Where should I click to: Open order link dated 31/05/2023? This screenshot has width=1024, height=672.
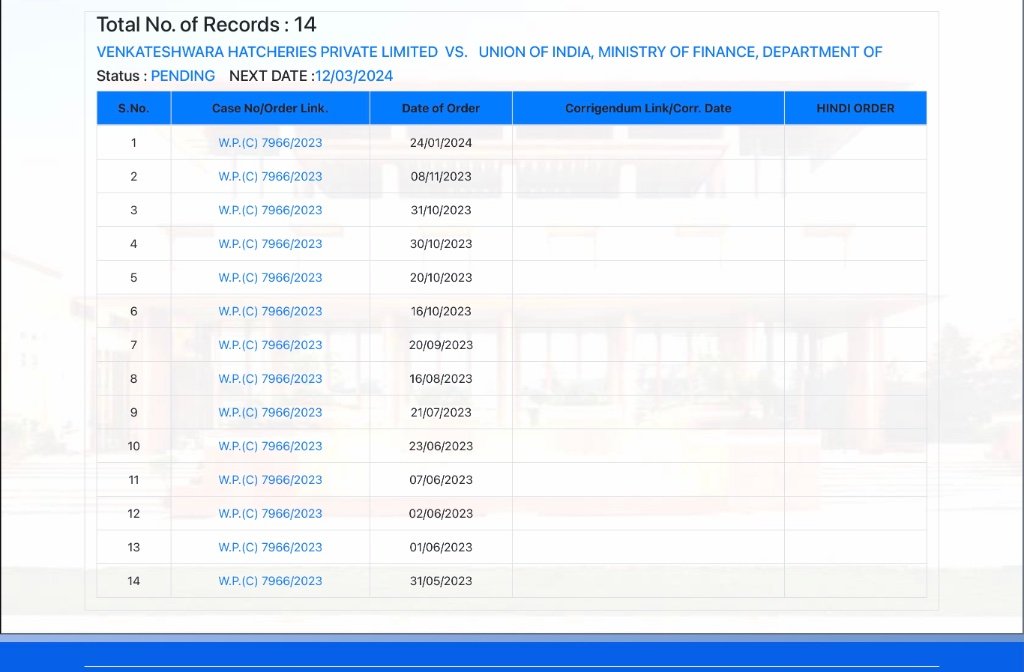pyautogui.click(x=270, y=581)
